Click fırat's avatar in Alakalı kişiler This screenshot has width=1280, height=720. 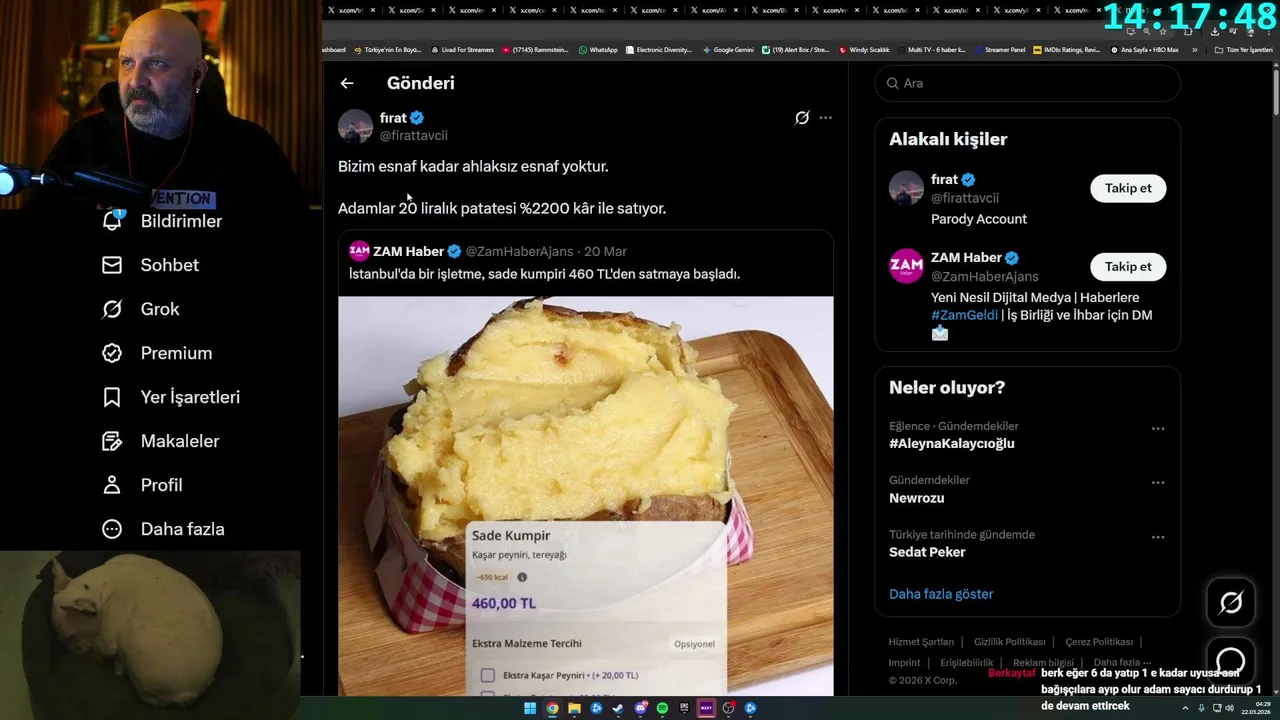click(x=906, y=188)
